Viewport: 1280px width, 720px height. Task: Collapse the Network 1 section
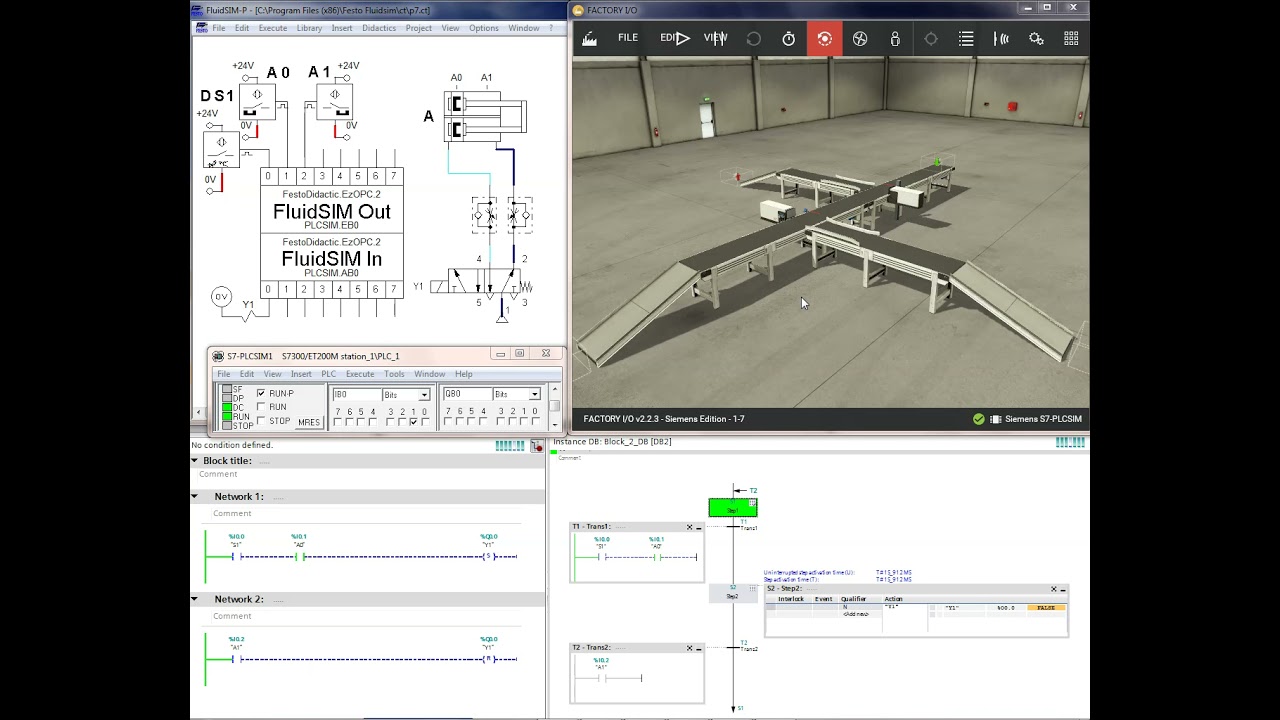tap(195, 497)
